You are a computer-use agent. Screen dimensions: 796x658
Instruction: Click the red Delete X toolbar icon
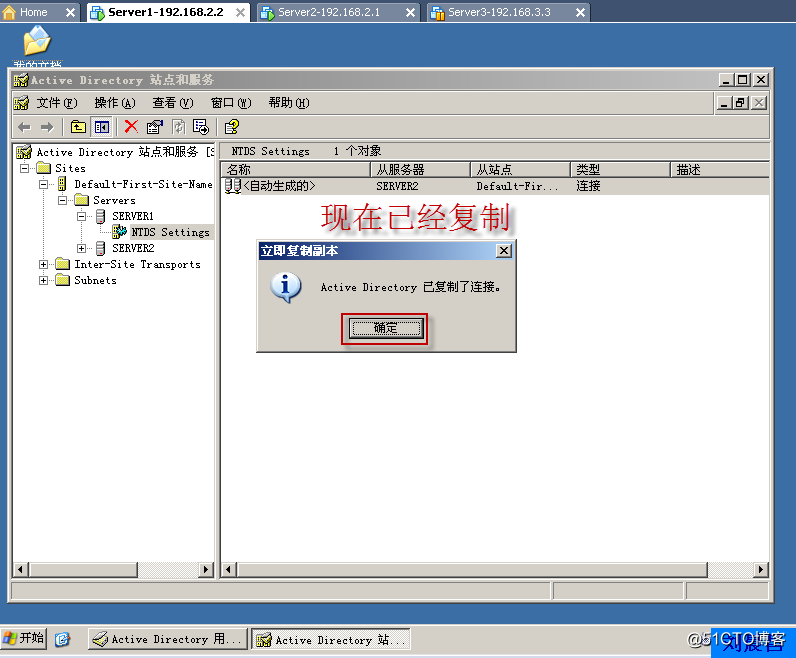[x=131, y=126]
